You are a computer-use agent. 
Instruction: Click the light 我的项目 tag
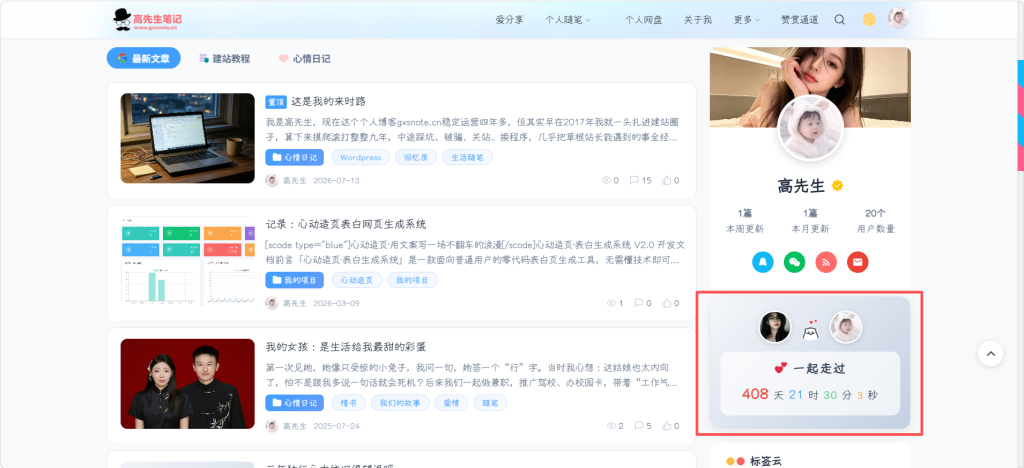(412, 280)
